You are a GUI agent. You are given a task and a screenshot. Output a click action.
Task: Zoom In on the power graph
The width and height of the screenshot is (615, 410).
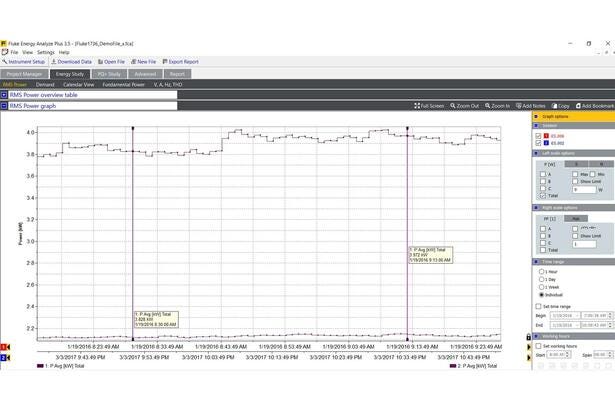coord(498,105)
